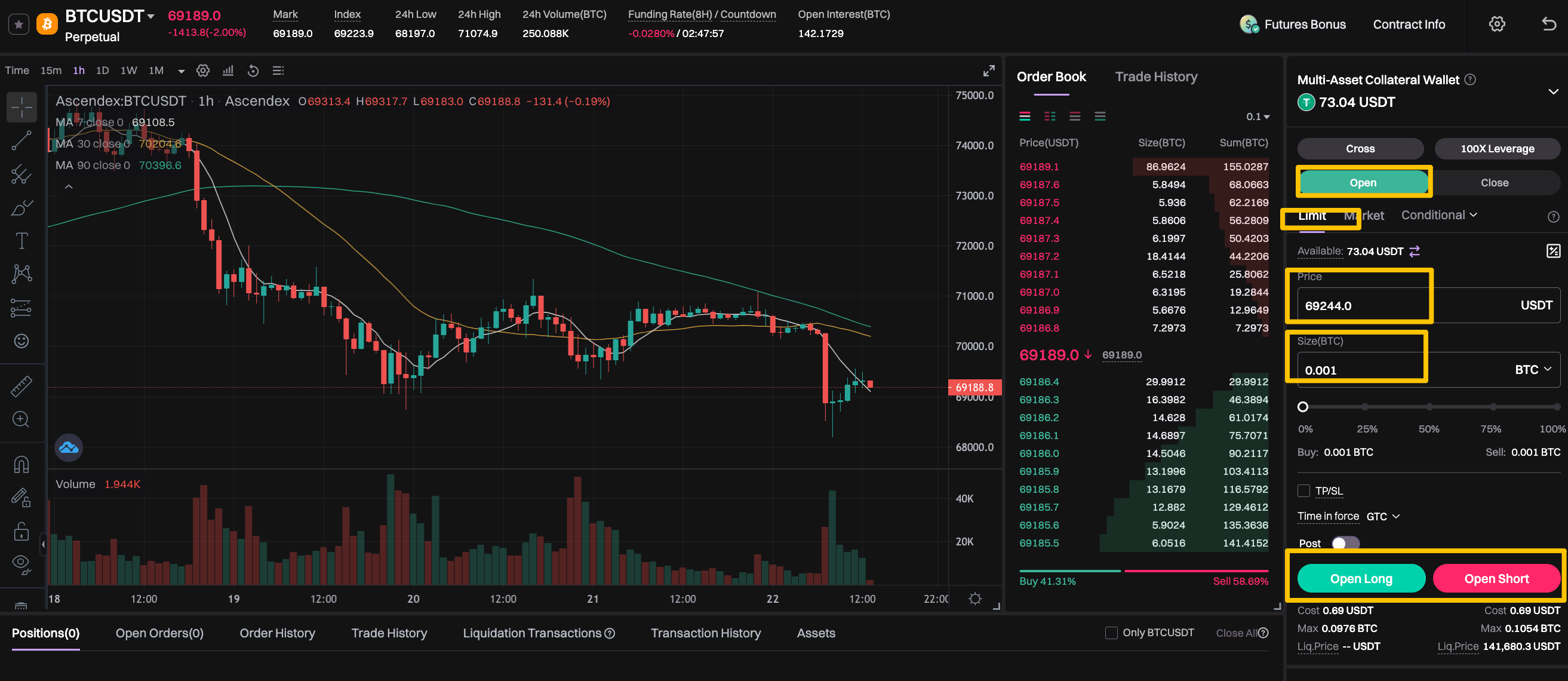Open chart settings gear icon
Screen dimensions: 1568x681
click(x=202, y=70)
